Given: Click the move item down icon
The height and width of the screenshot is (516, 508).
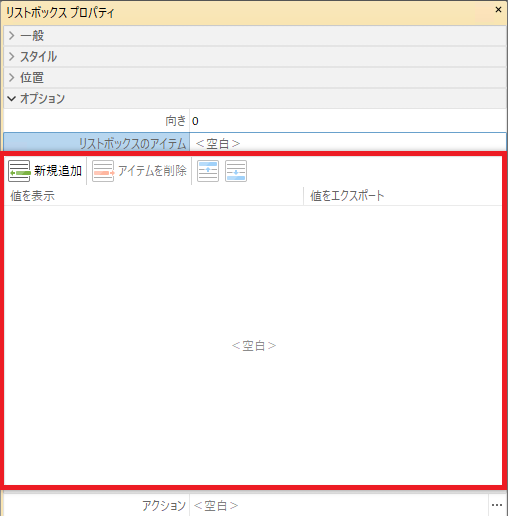Looking at the screenshot, I should point(236,171).
